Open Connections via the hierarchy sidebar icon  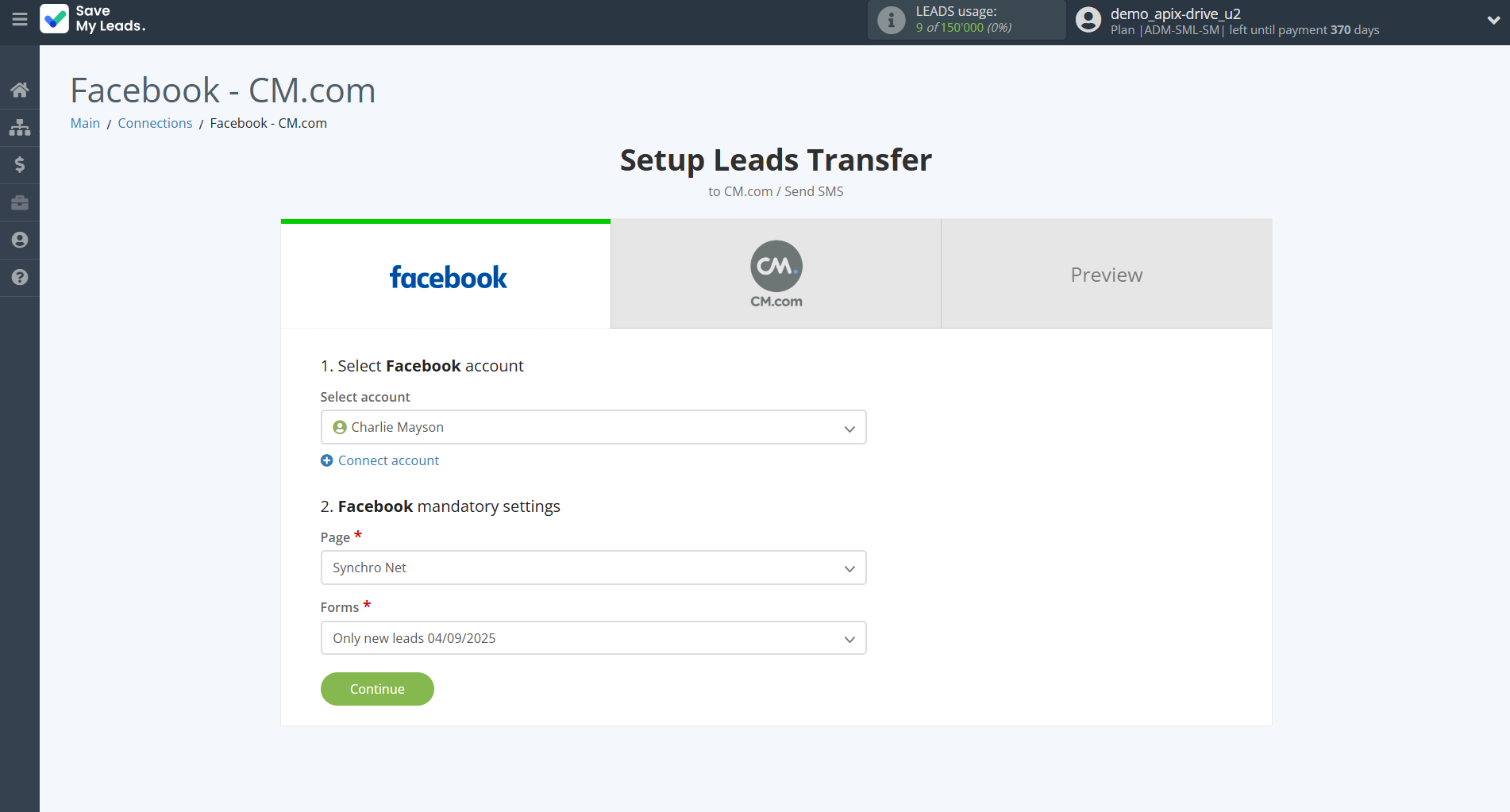(x=19, y=127)
